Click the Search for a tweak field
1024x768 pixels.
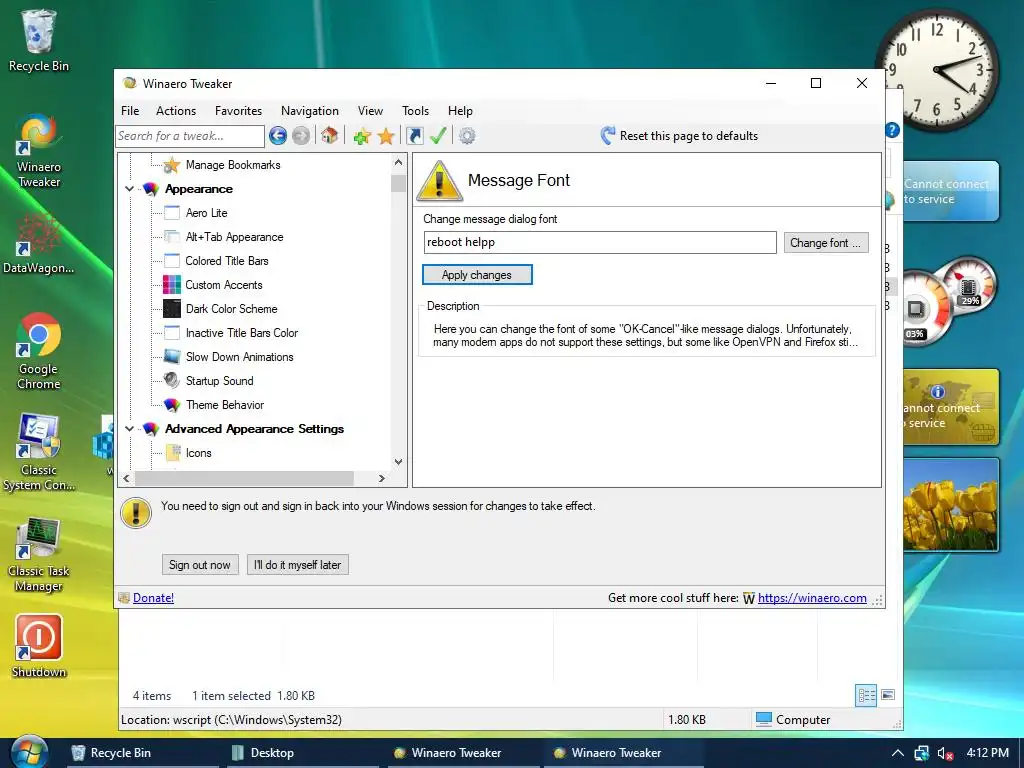(190, 136)
